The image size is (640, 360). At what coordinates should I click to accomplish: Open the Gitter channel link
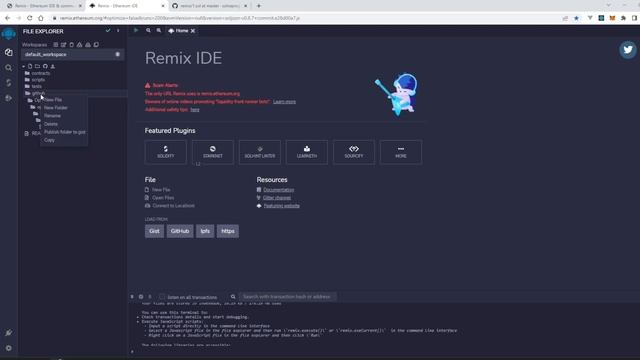pos(277,198)
